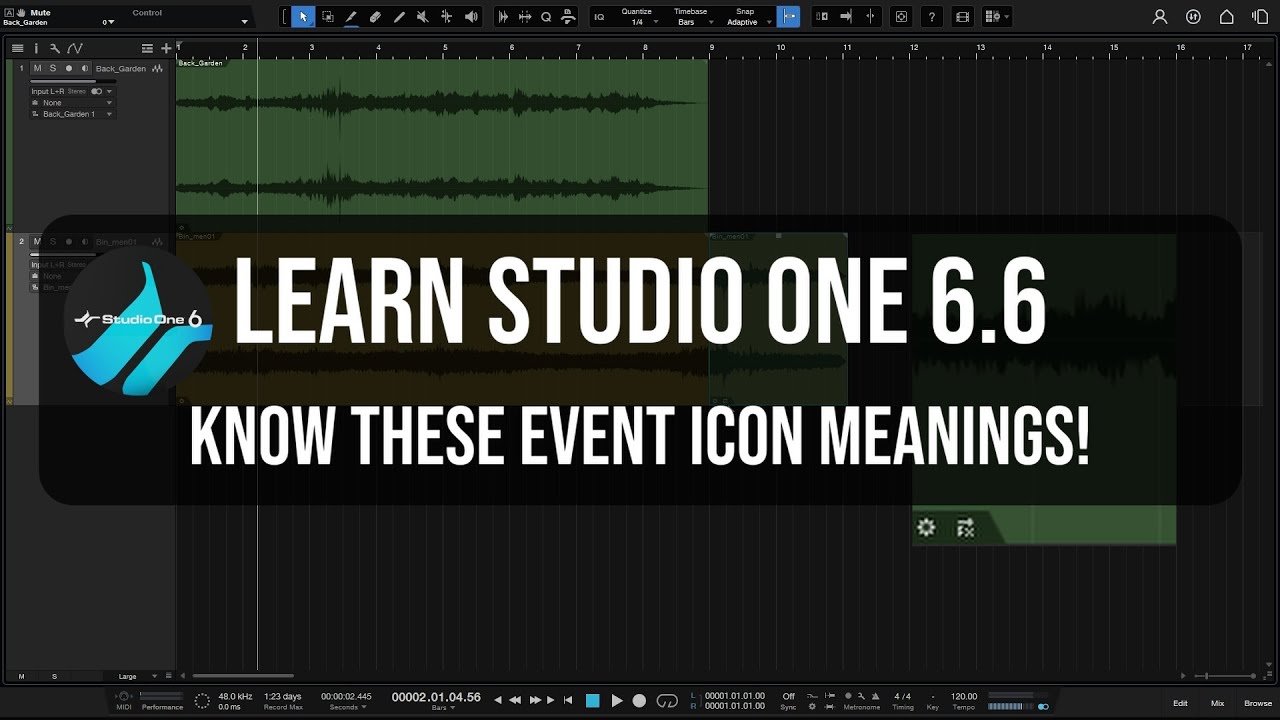
Task: Go to the Start page home icon
Action: pyautogui.click(x=1226, y=17)
